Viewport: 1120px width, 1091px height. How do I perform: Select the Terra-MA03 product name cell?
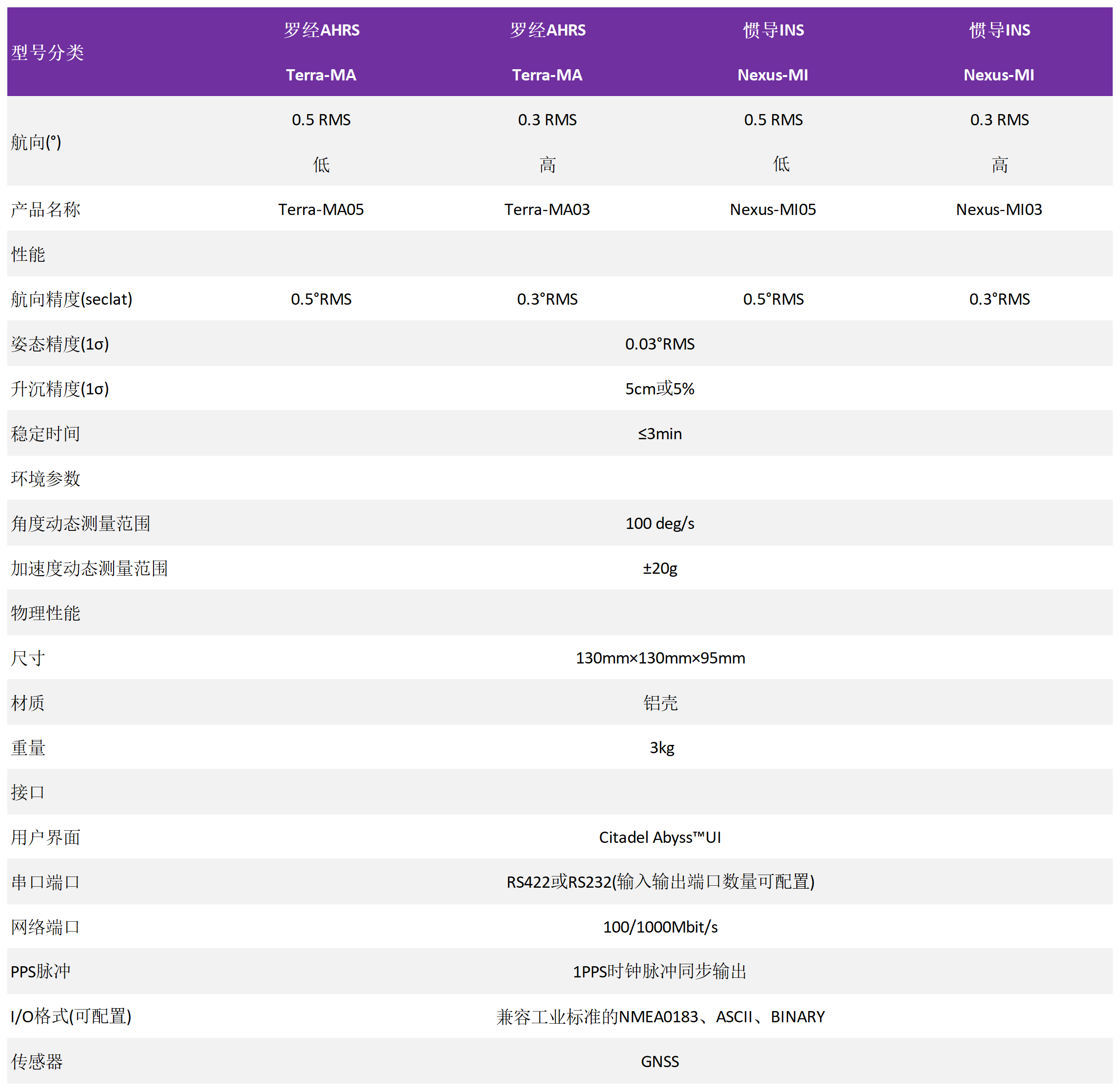546,209
